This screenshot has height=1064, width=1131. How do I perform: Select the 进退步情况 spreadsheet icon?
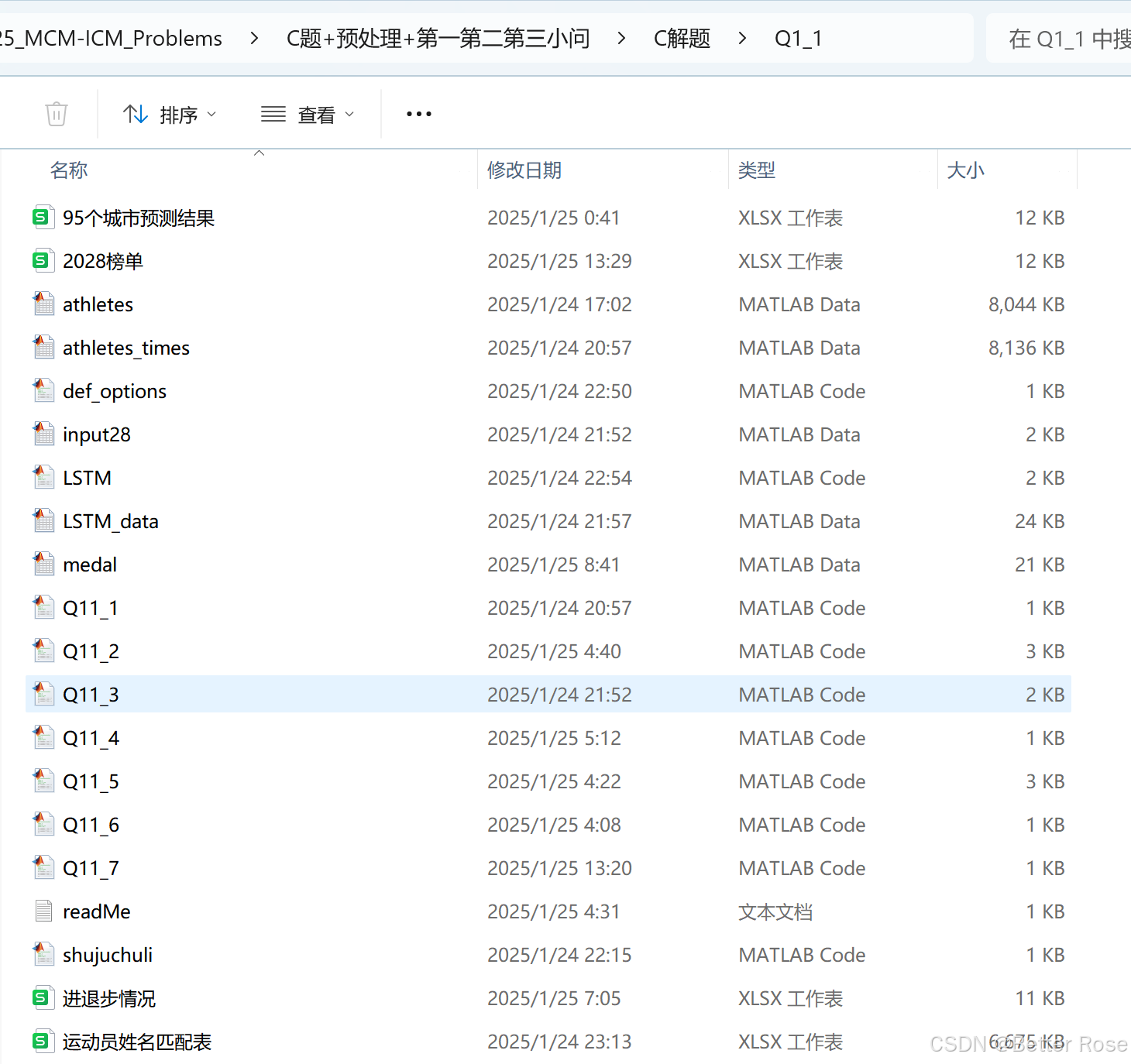pos(43,998)
